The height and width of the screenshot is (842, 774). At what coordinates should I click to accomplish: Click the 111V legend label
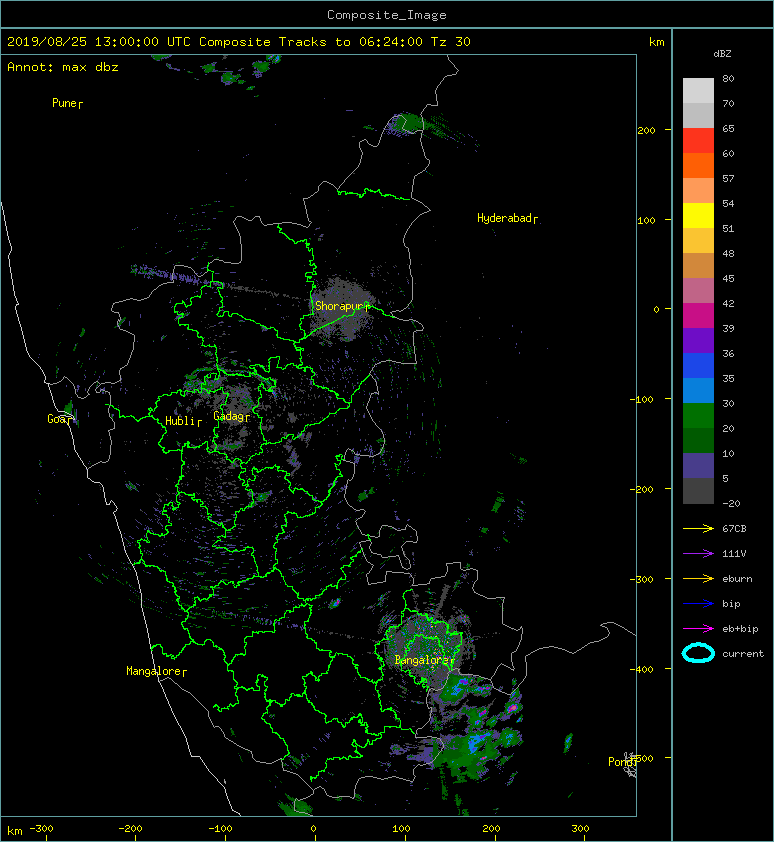click(734, 554)
